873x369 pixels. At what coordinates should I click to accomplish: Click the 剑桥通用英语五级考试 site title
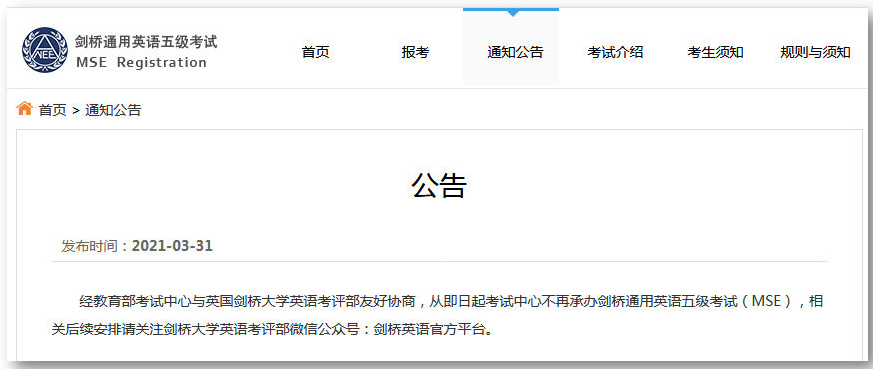(x=146, y=42)
